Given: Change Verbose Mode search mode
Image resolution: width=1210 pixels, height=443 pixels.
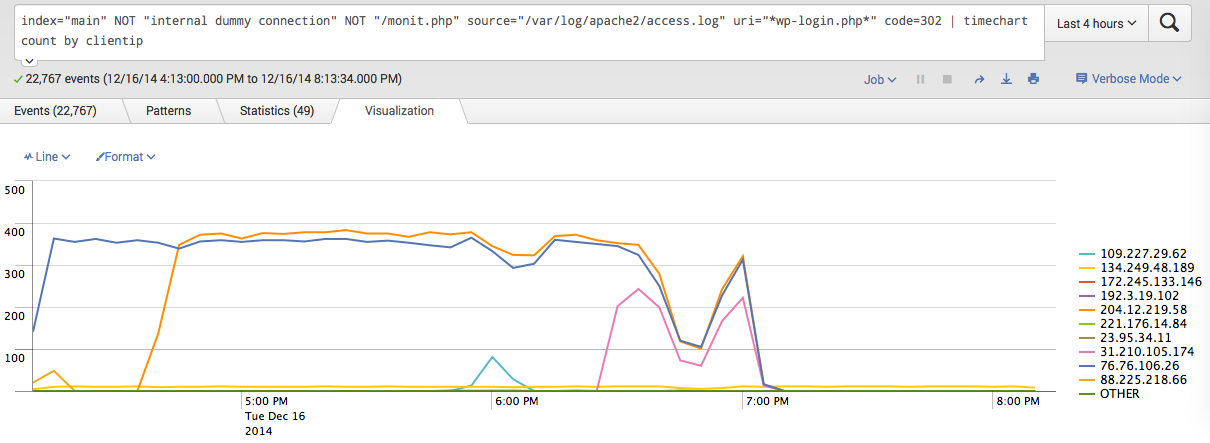Looking at the screenshot, I should 1128,79.
